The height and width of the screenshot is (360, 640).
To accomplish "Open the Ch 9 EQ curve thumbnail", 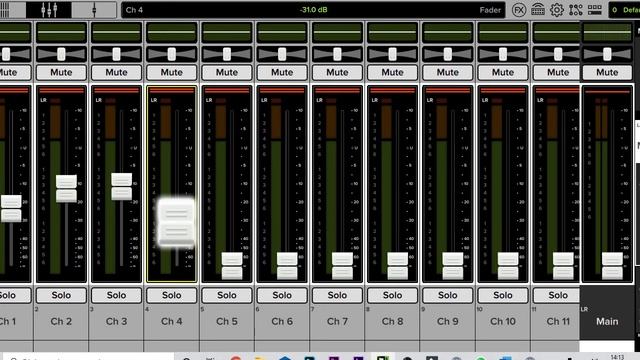I will click(448, 32).
